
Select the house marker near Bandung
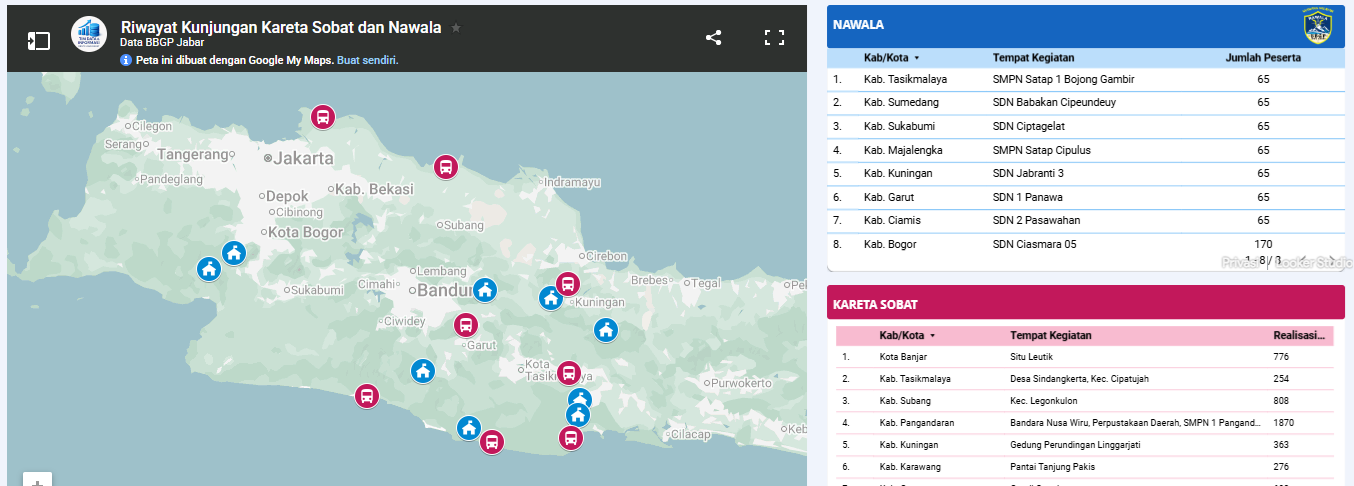pyautogui.click(x=485, y=290)
